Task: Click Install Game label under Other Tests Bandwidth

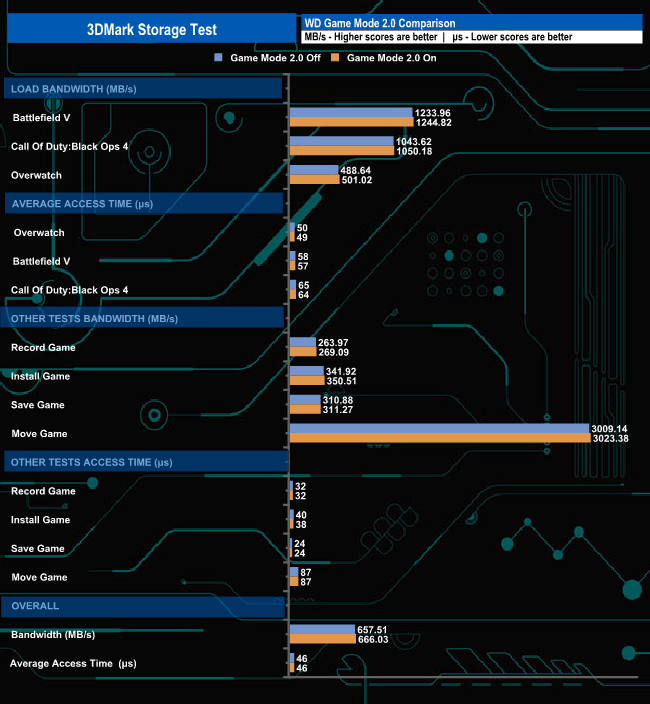Action: [x=40, y=376]
